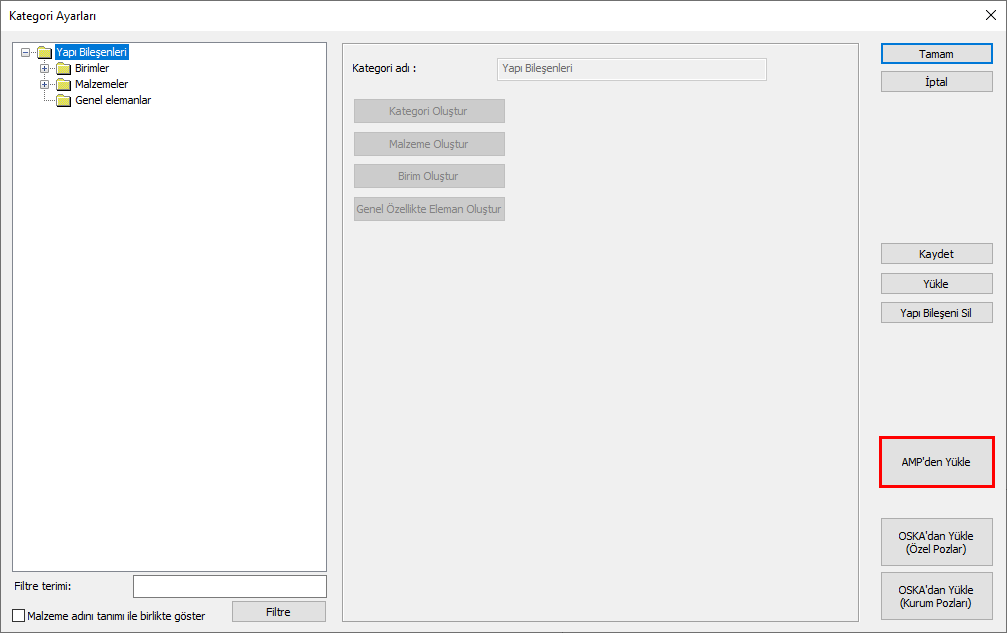This screenshot has height=633, width=1007.
Task: Click the Yapı Bileşenleri folder icon
Action: pos(44,53)
